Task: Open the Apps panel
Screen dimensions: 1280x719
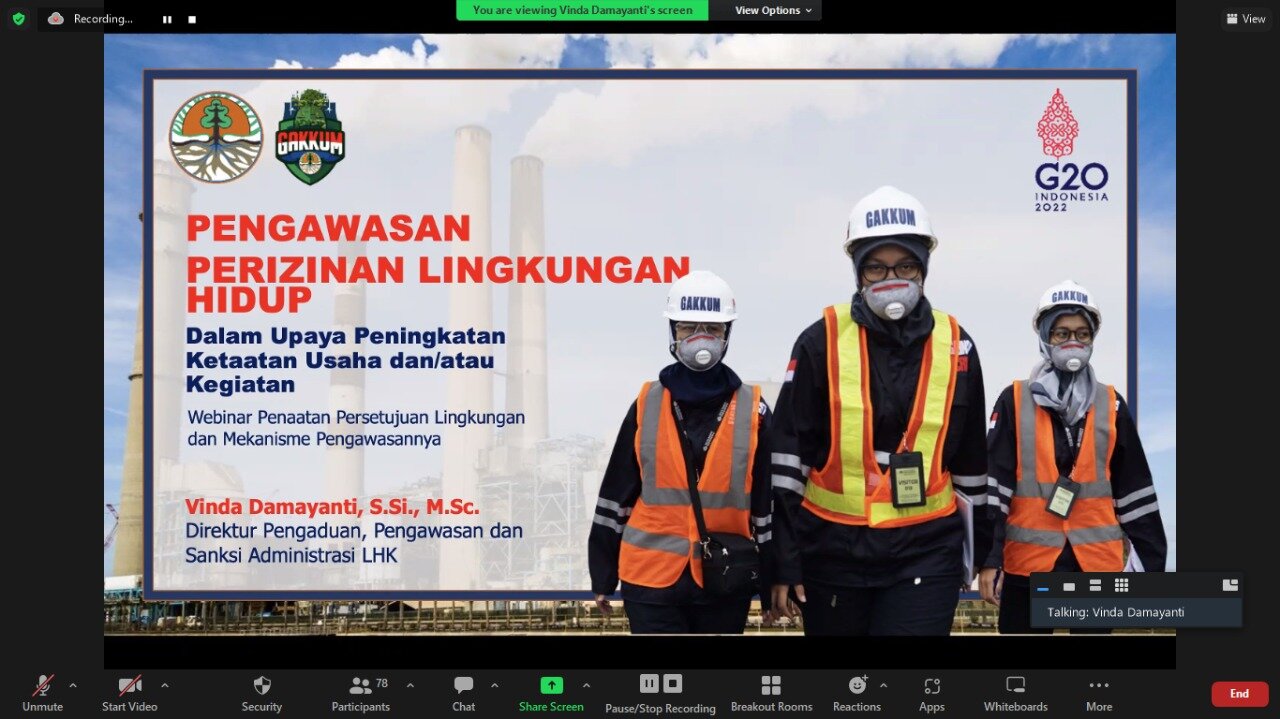Action: click(x=932, y=693)
